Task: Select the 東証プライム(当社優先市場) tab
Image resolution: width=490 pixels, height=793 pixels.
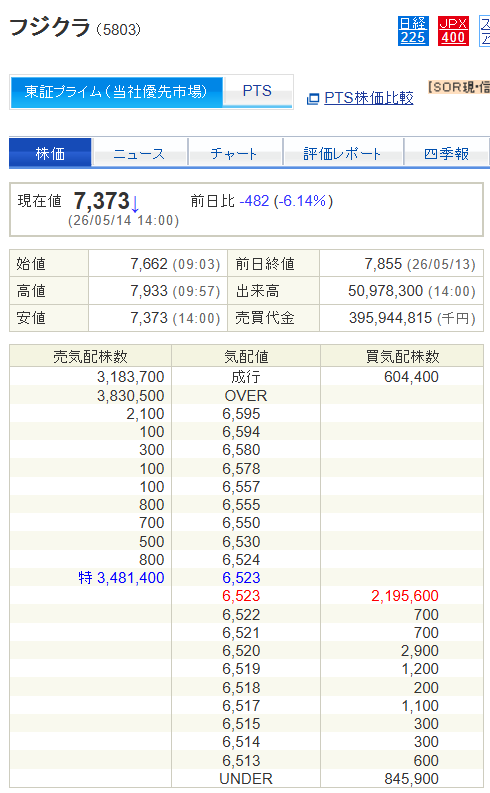Action: 116,92
